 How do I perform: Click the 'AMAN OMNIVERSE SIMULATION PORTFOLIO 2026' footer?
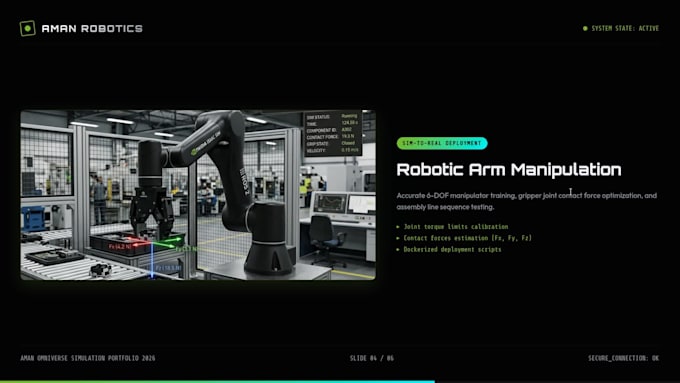tap(88, 358)
